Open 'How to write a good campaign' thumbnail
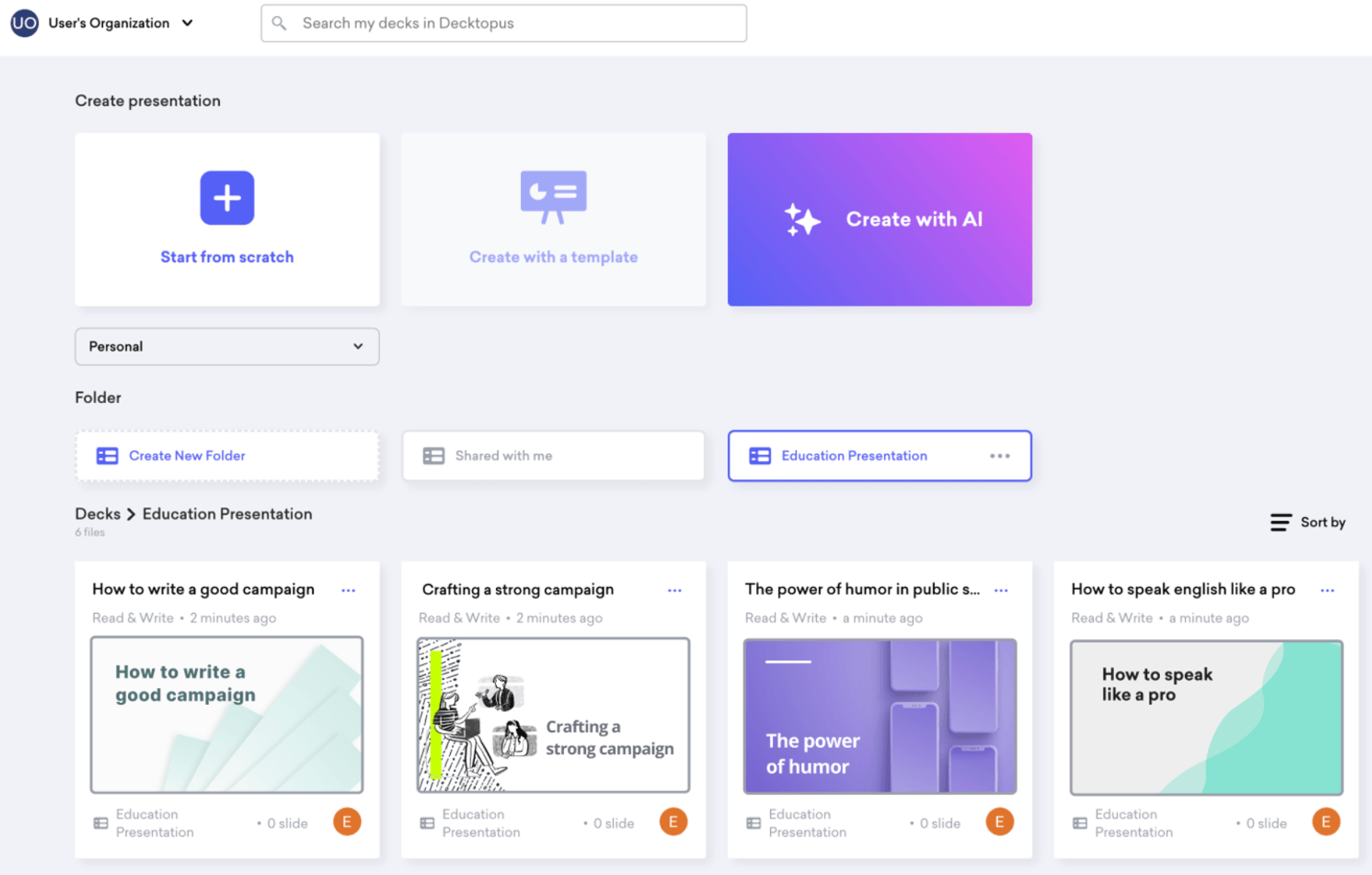 pos(226,715)
